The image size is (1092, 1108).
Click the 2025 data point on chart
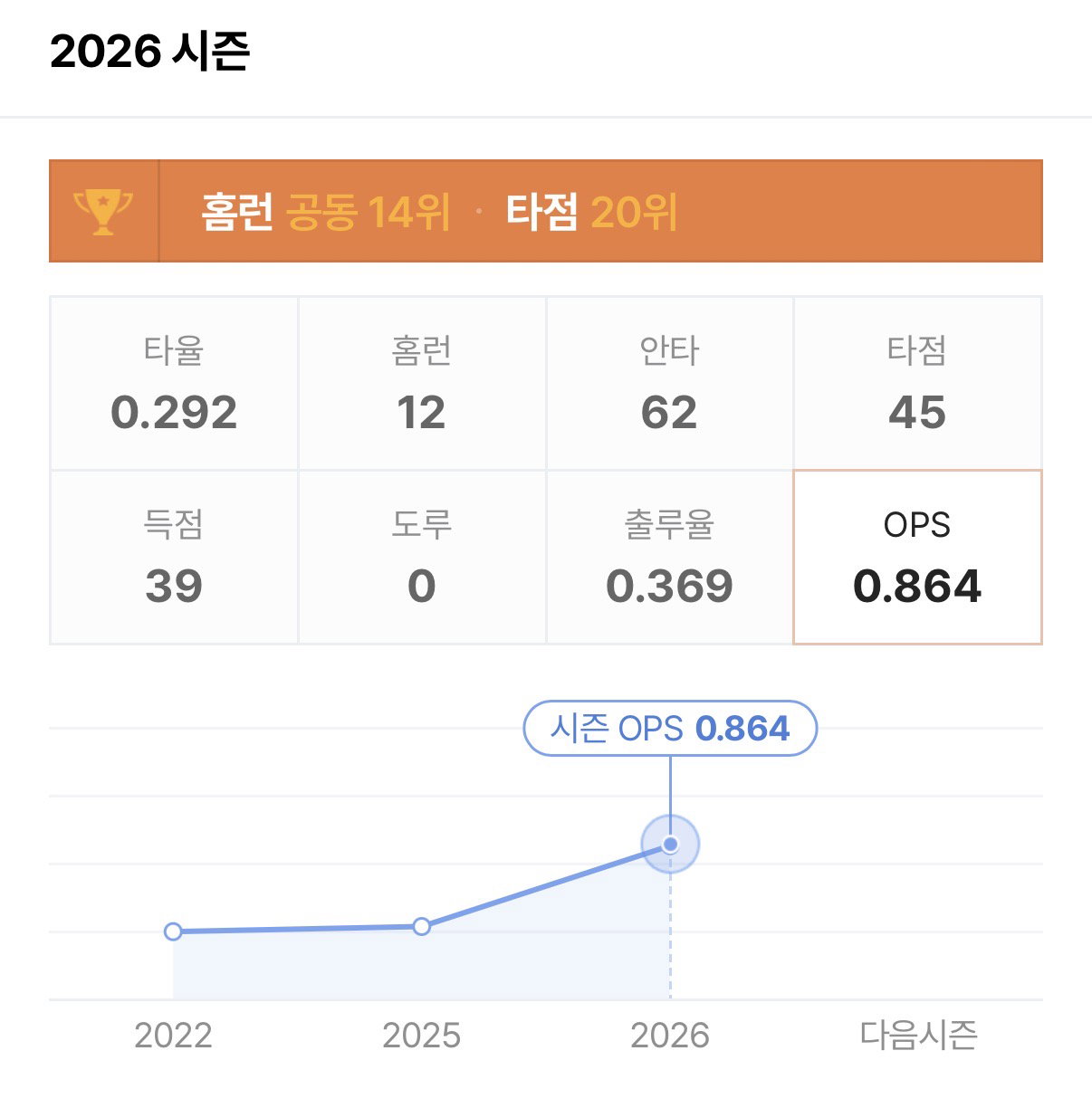[421, 926]
